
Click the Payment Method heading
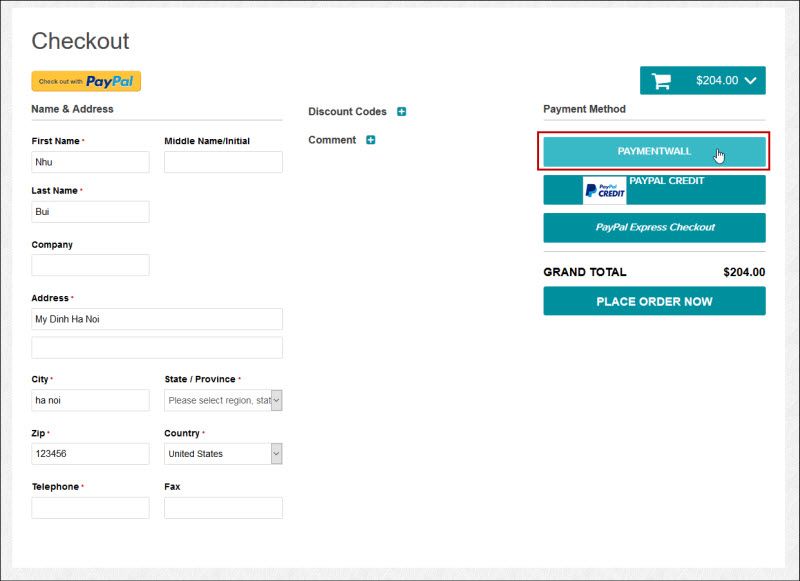pyautogui.click(x=584, y=109)
